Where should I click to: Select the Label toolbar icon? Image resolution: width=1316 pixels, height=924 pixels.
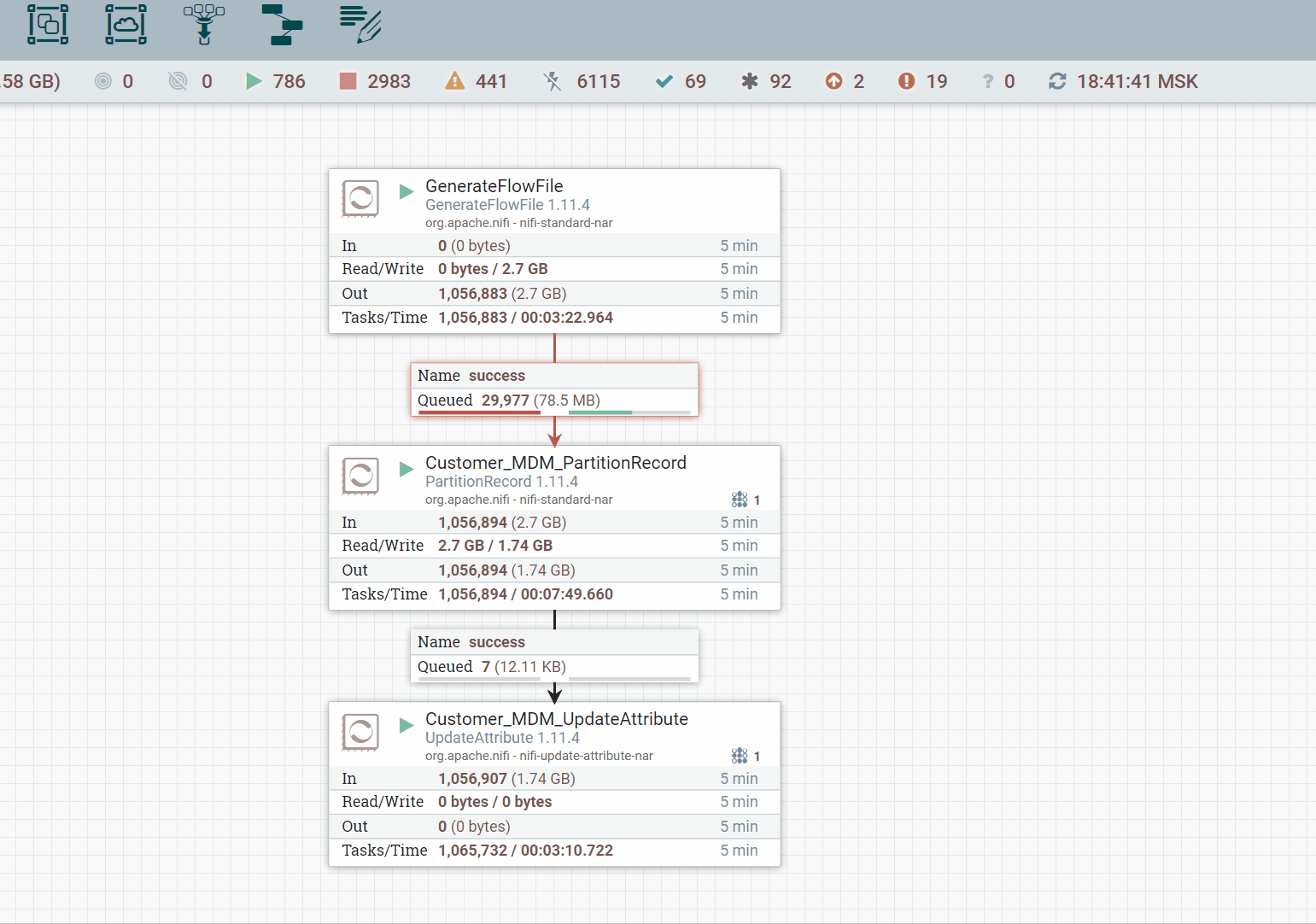click(360, 24)
